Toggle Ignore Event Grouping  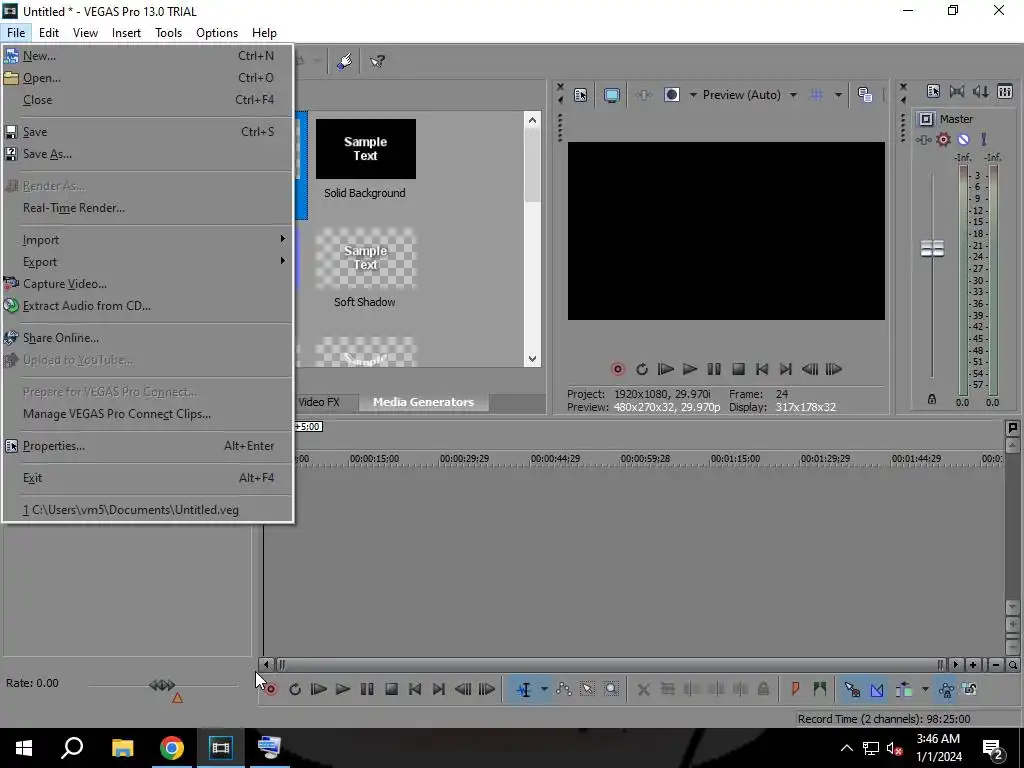tap(970, 689)
